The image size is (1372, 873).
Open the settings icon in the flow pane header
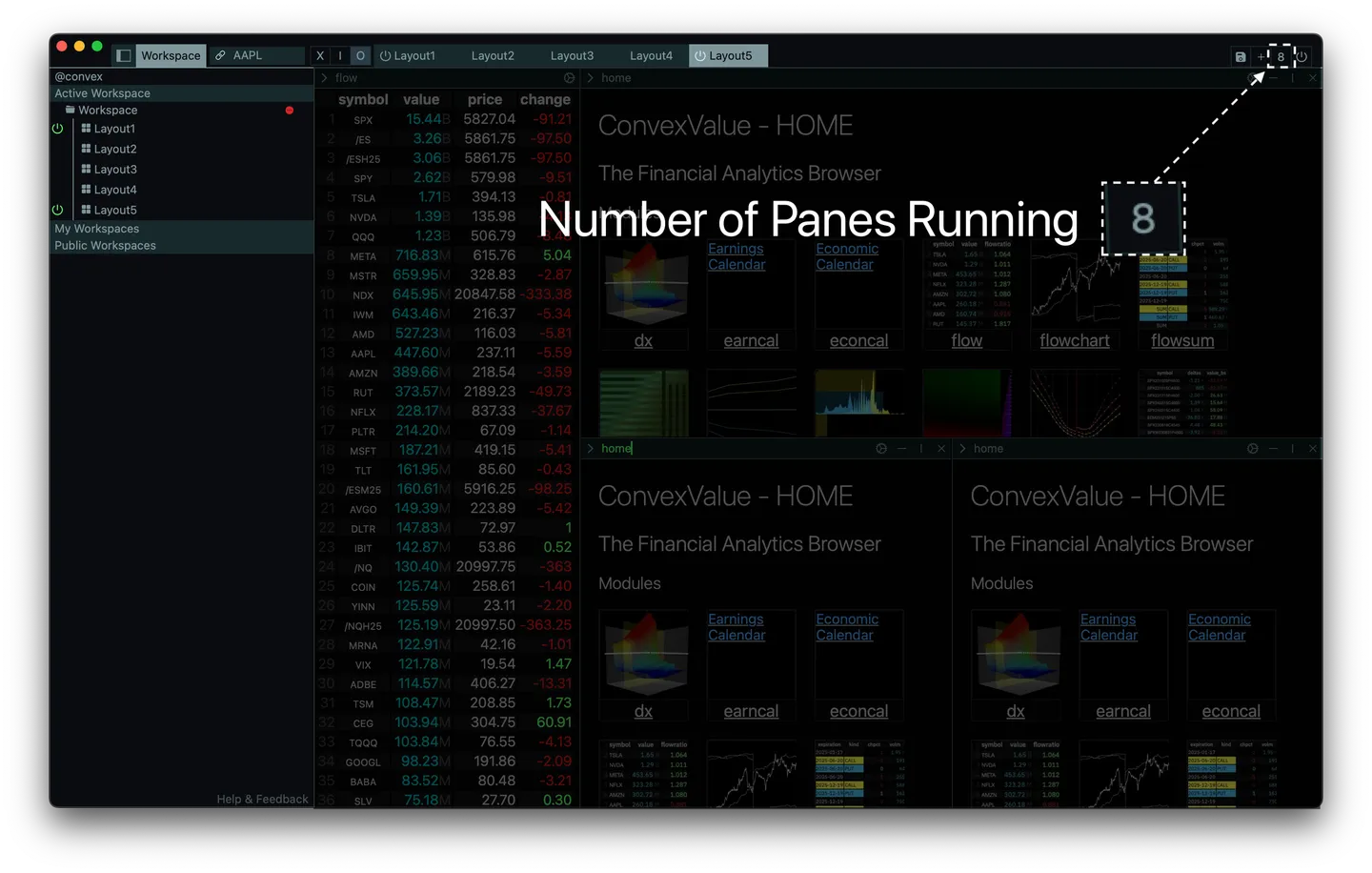pyautogui.click(x=570, y=78)
